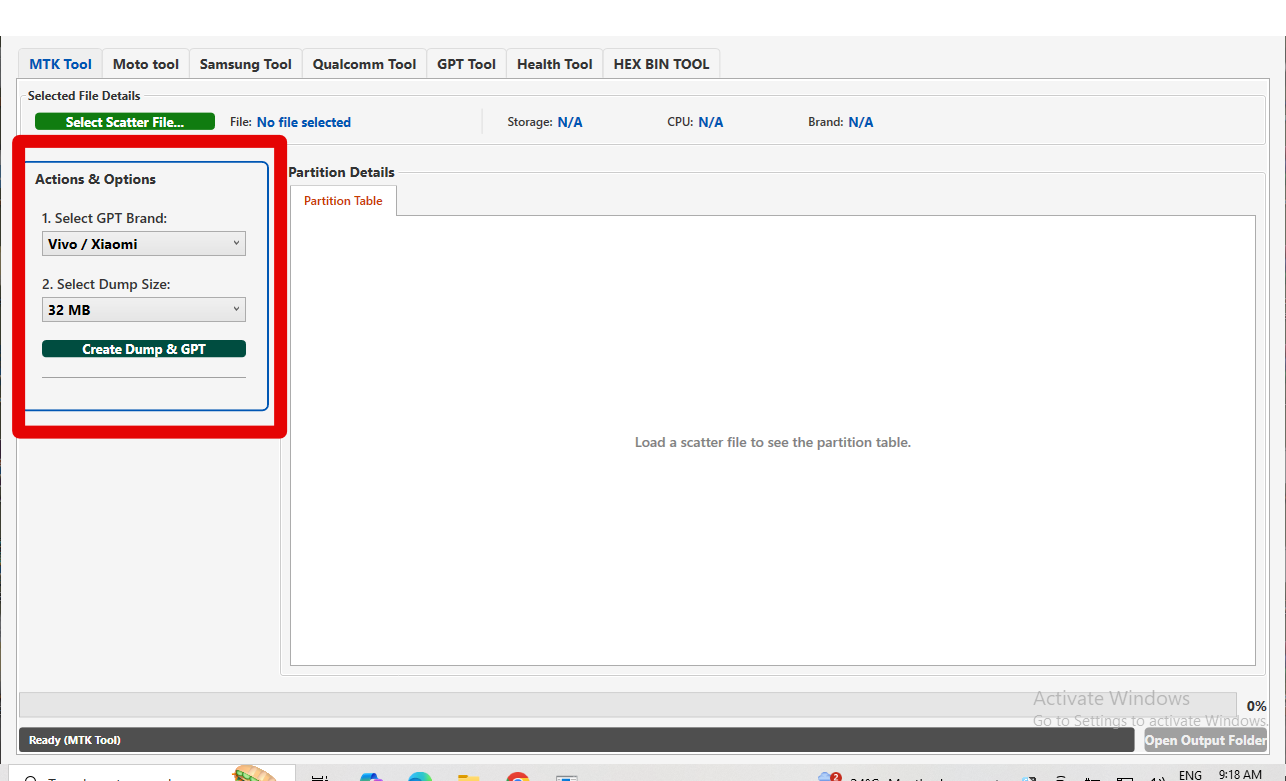This screenshot has height=781, width=1286.
Task: Switch to the MTK Tool tab
Action: pos(60,64)
